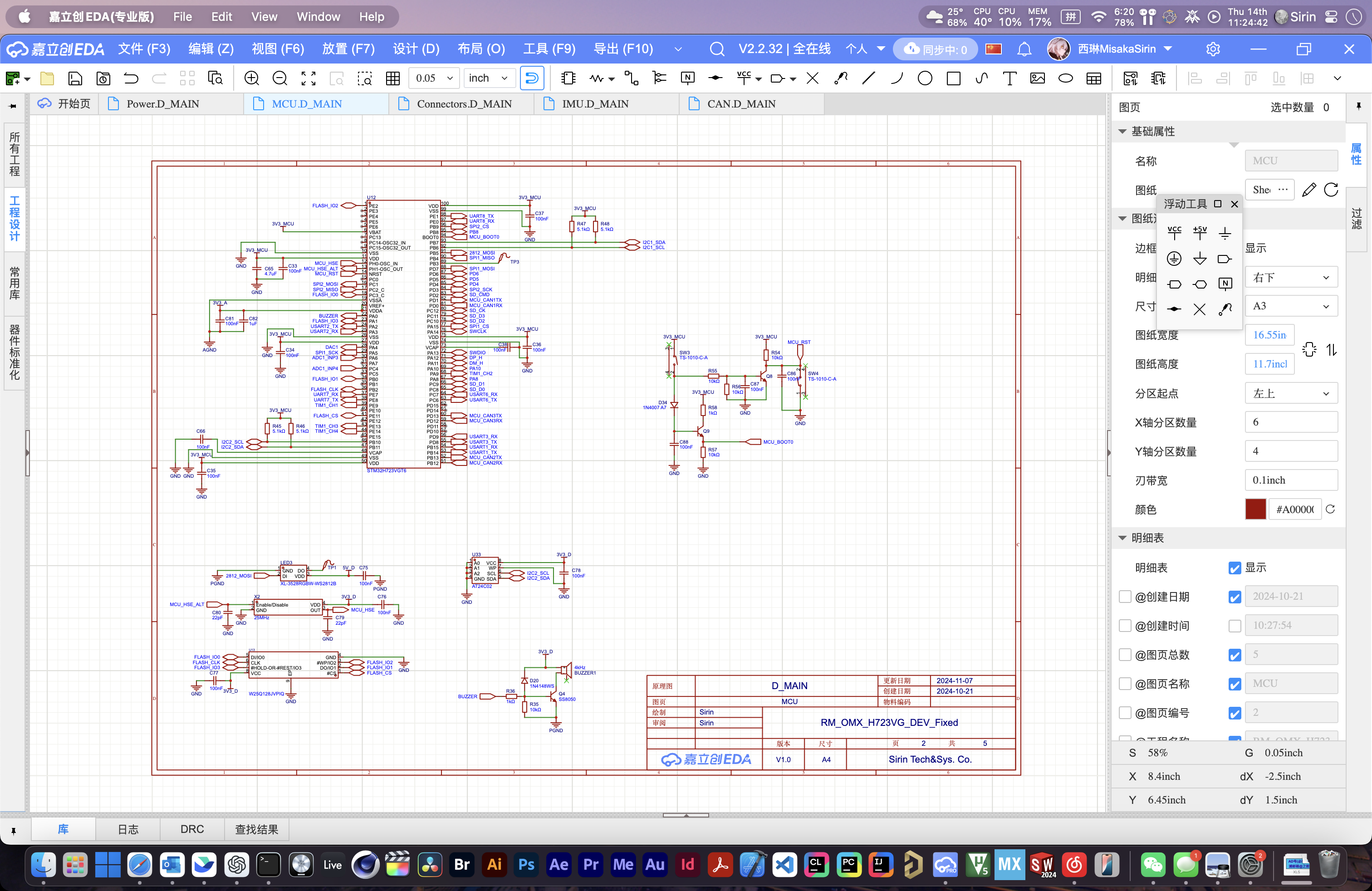Check the left @创建日期 checkbox
1372x891 pixels.
[x=1125, y=597]
